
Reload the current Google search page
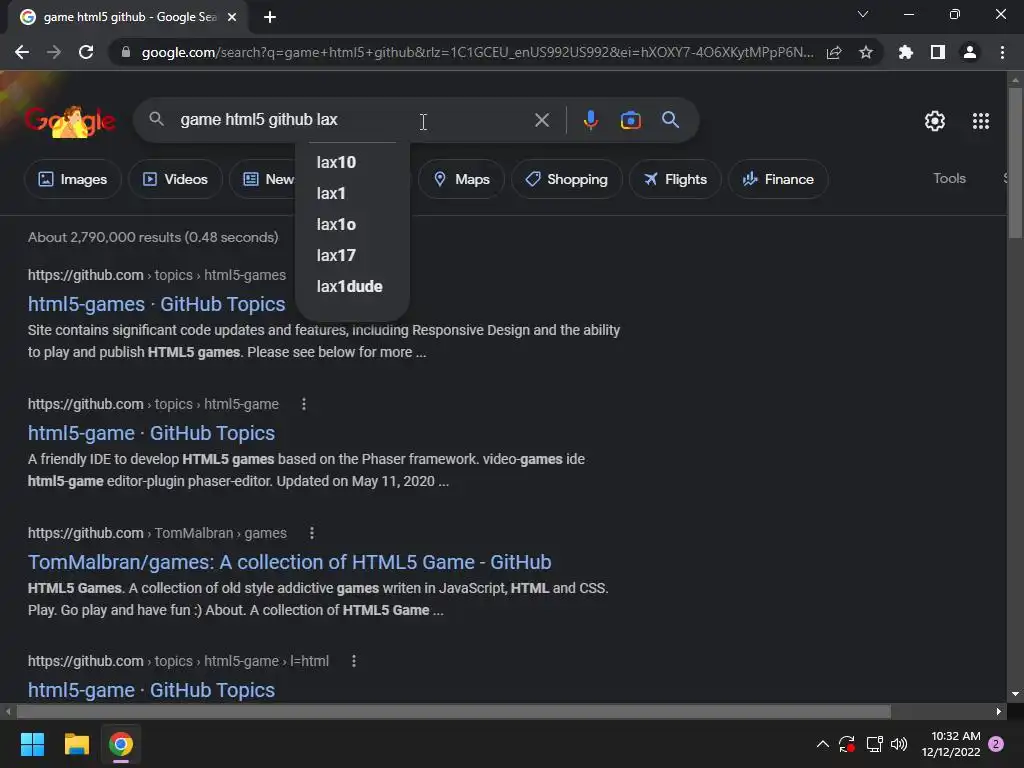86,52
